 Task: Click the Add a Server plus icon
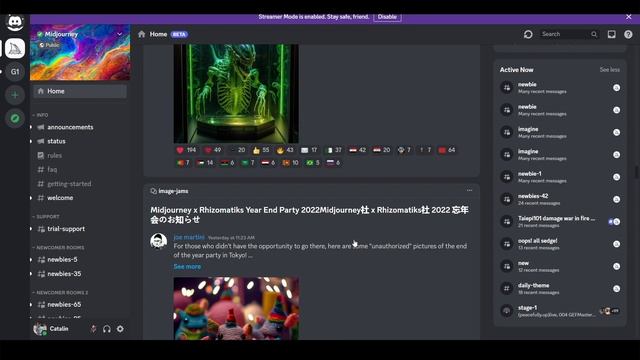[x=15, y=95]
